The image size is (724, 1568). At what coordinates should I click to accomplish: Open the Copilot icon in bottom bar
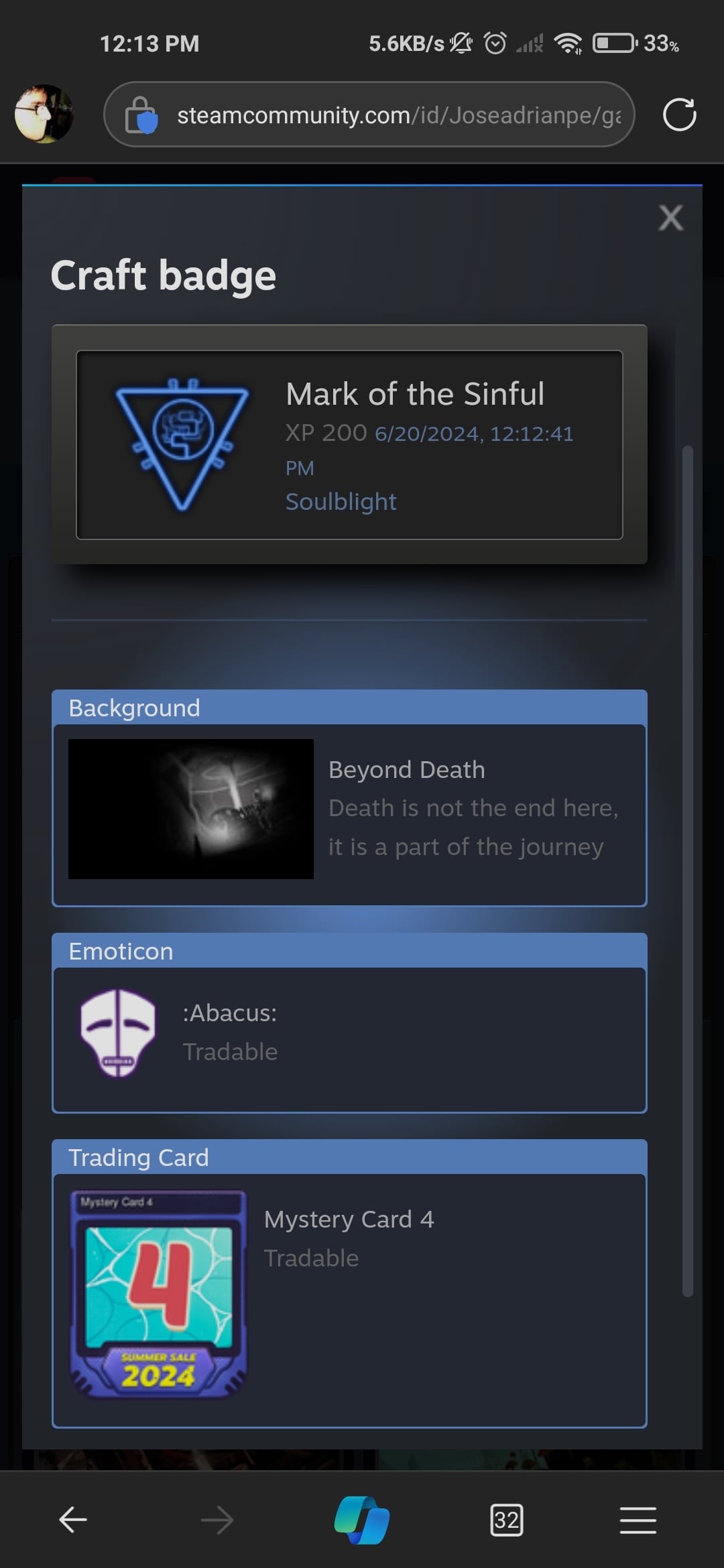362,1520
